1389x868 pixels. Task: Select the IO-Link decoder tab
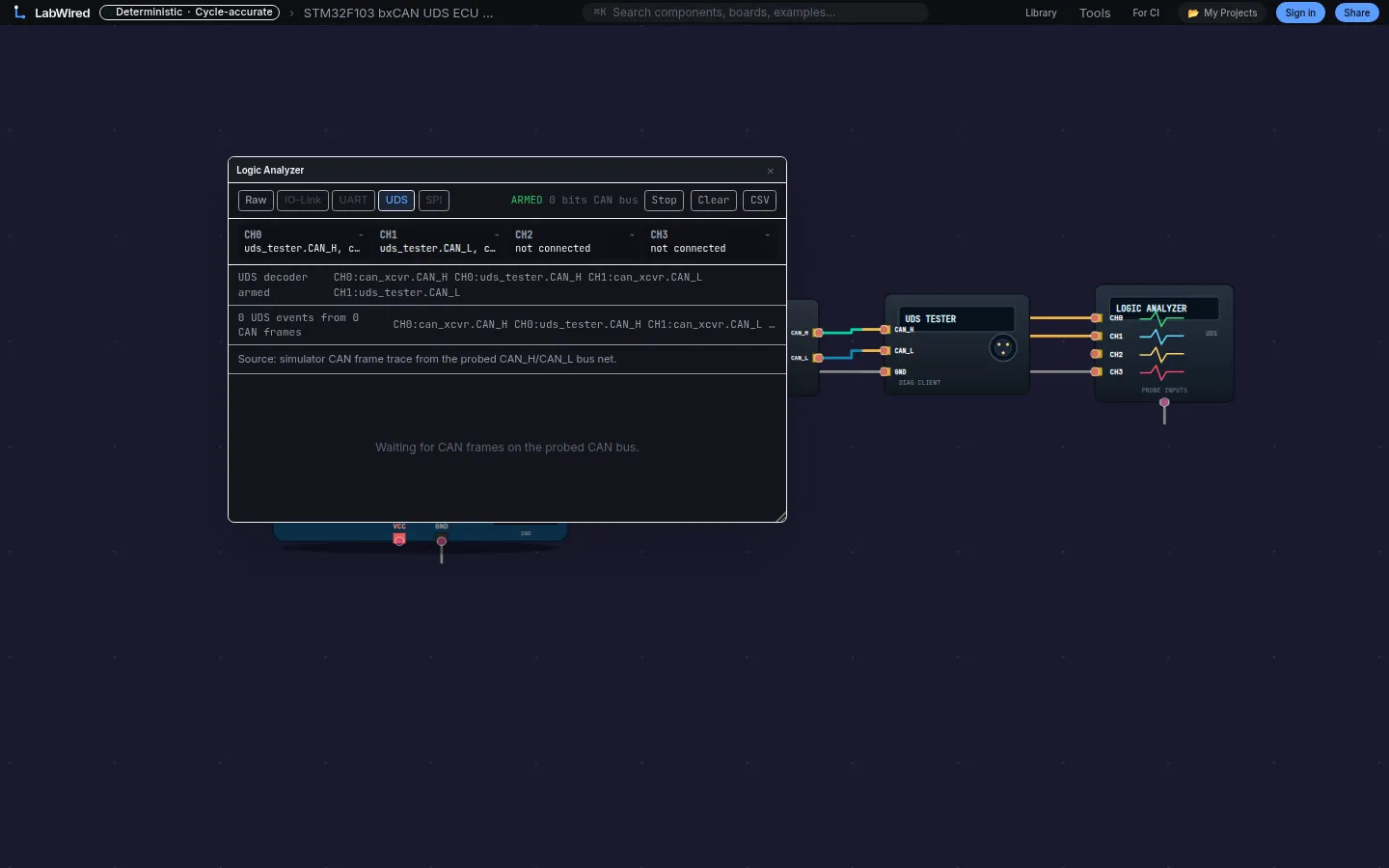coord(303,201)
